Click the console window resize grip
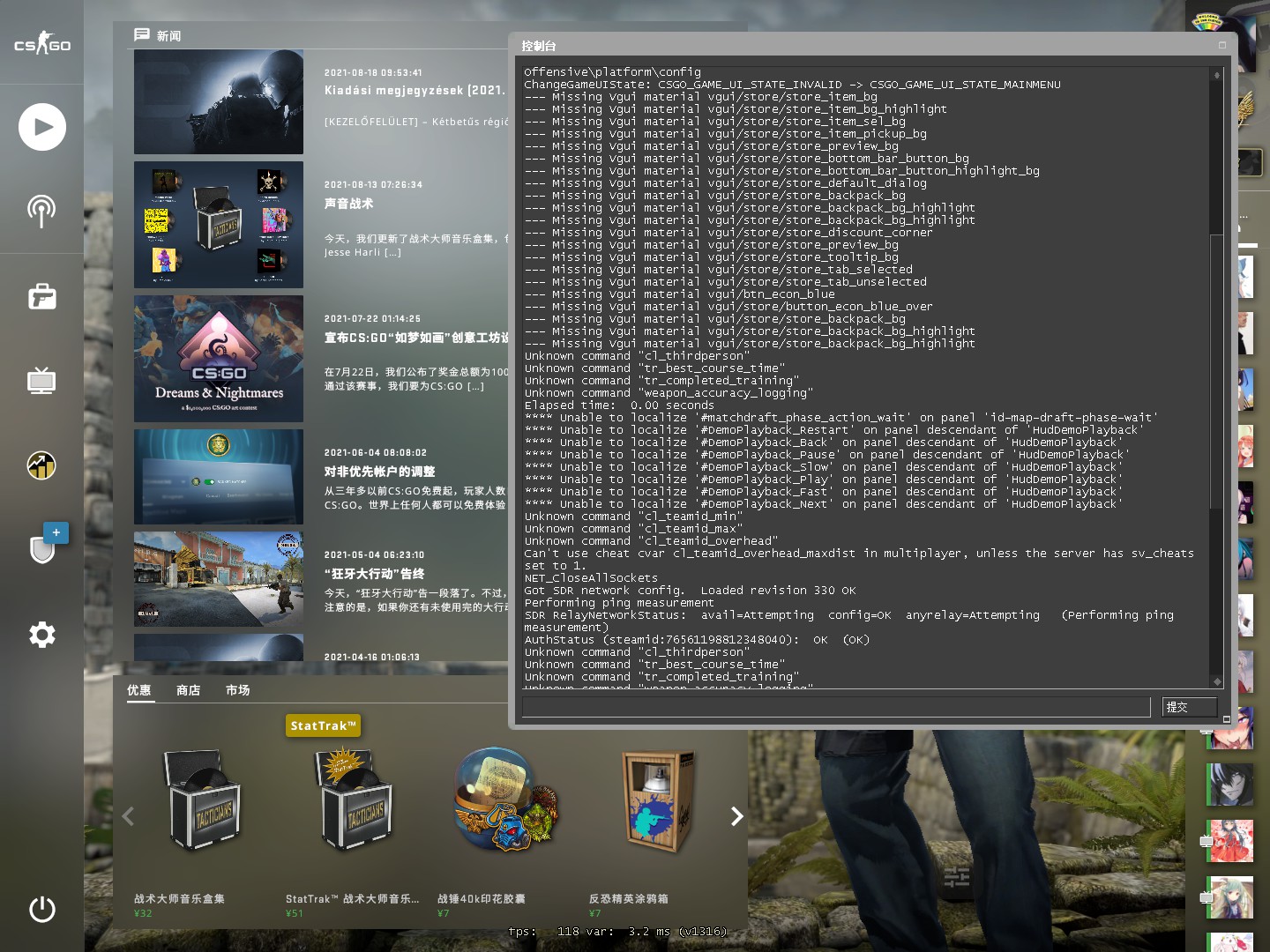This screenshot has height=952, width=1270. pos(1226,719)
